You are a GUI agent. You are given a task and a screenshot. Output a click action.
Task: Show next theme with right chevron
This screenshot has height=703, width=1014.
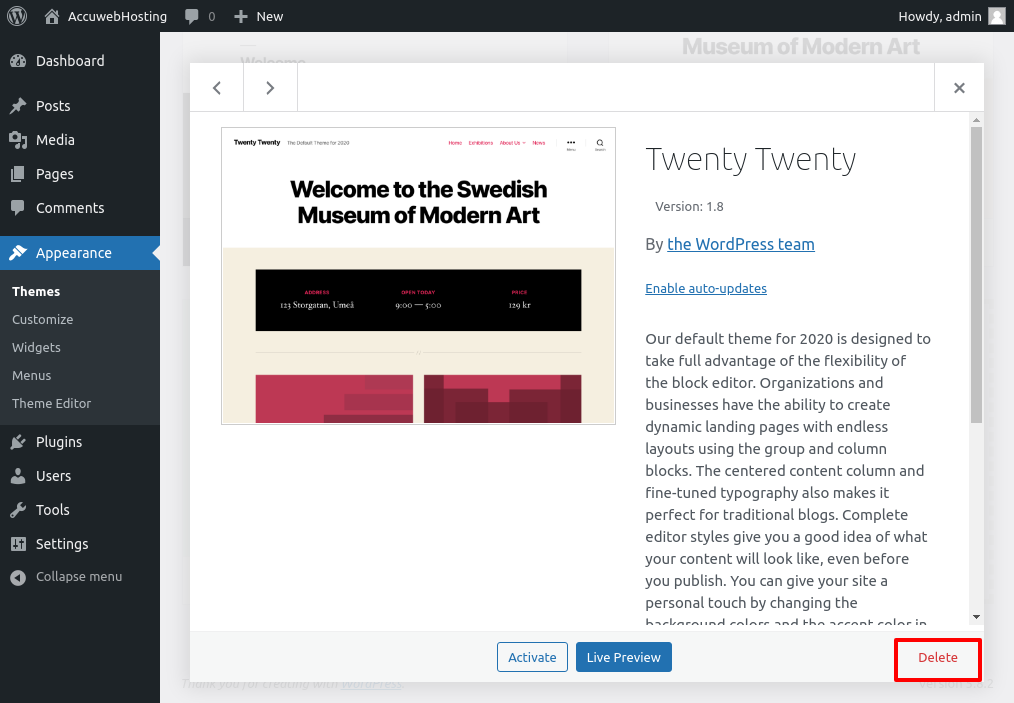tap(270, 87)
